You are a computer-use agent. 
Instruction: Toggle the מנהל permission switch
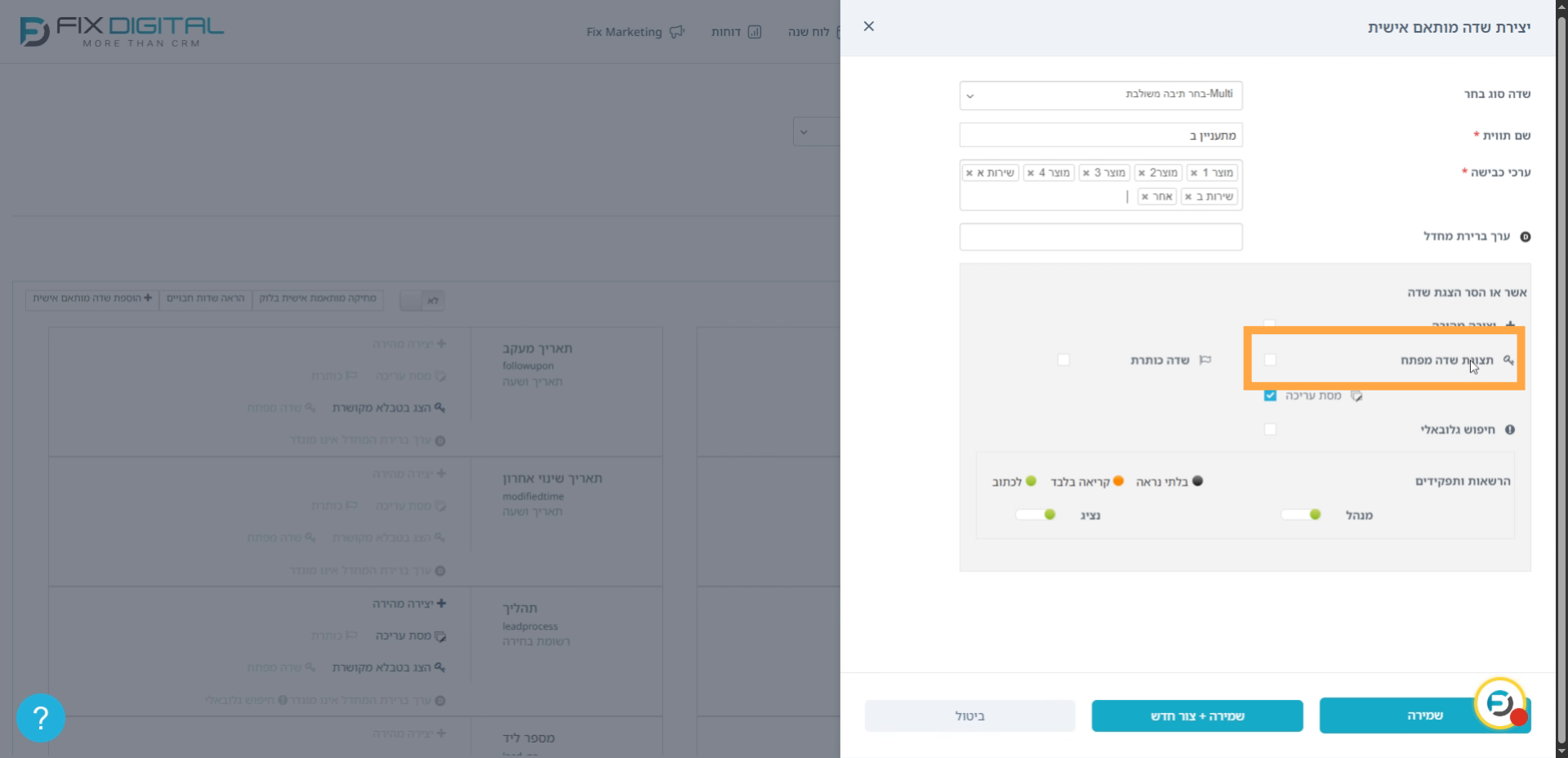coord(1301,515)
